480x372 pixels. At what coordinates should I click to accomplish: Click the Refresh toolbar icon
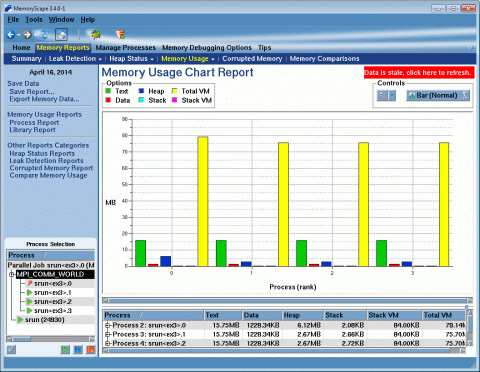(44, 34)
